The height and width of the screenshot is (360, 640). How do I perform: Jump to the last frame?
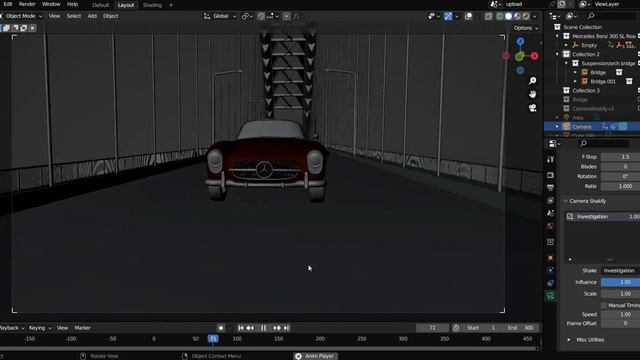[286, 328]
